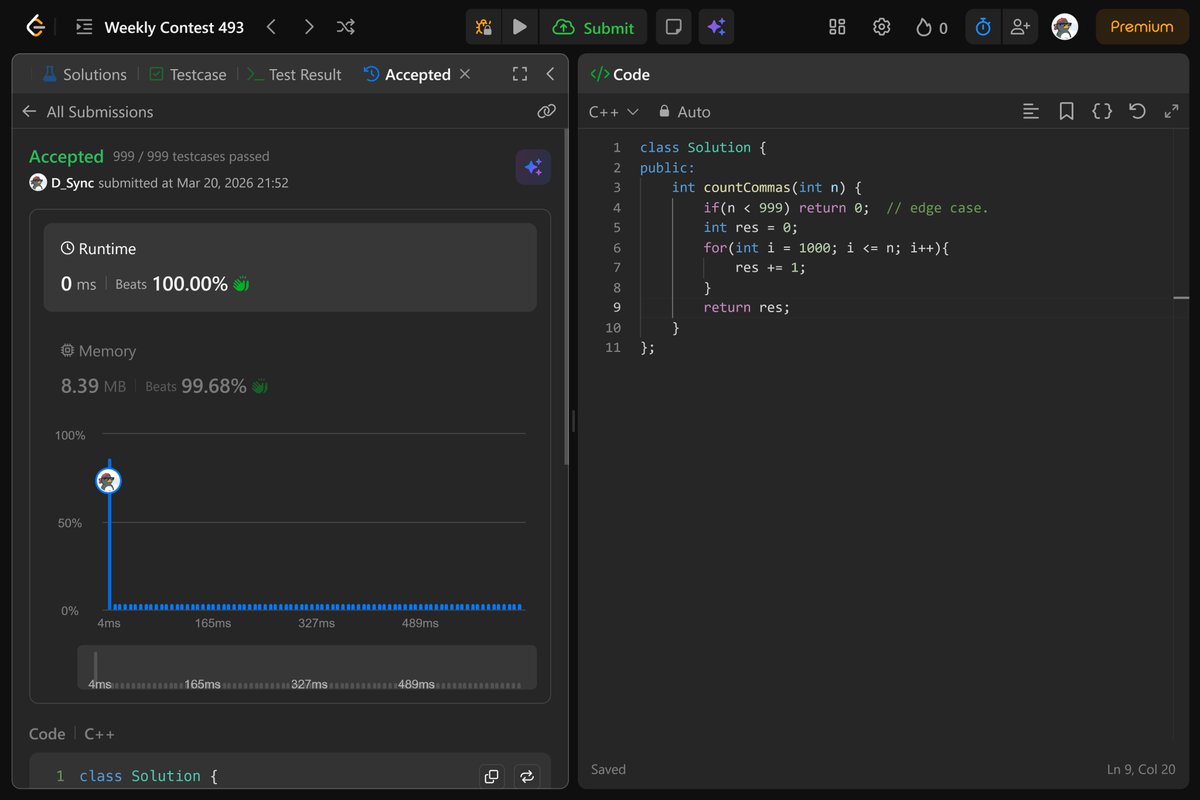Open the AI sparkle assistant in top bar
Screen dimensions: 1200x800
click(716, 27)
